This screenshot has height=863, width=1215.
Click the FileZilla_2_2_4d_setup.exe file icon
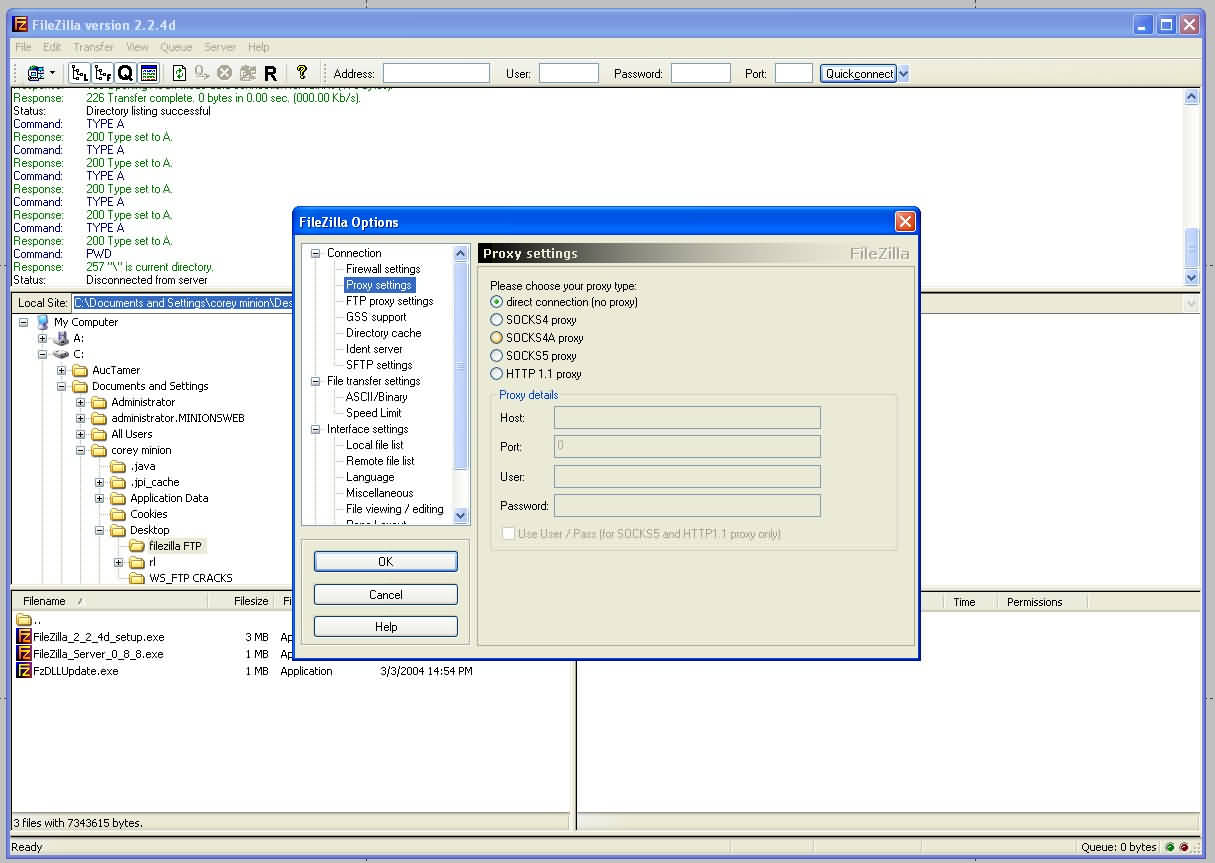pyautogui.click(x=24, y=636)
